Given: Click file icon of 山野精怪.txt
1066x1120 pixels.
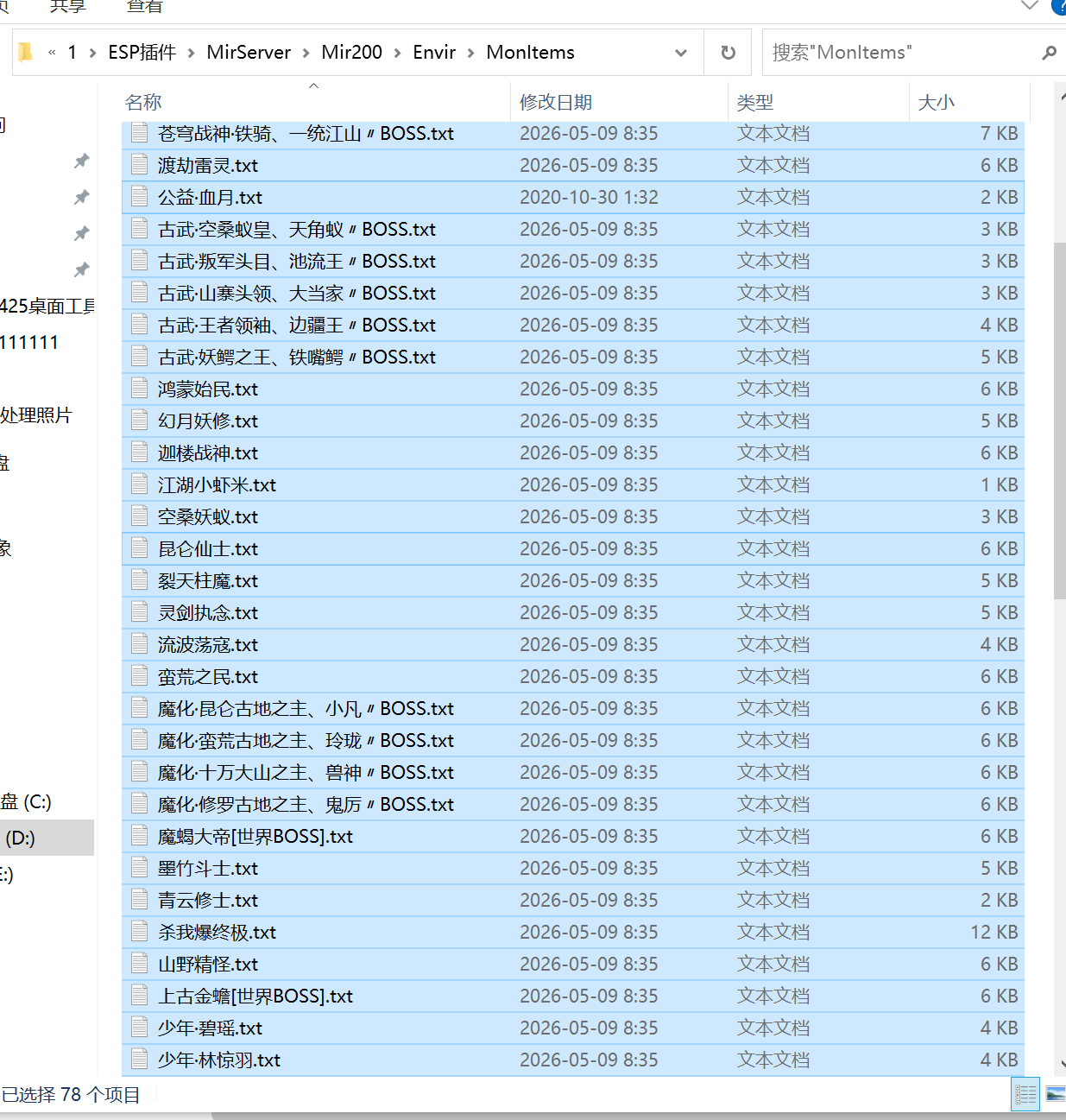Looking at the screenshot, I should (x=139, y=963).
